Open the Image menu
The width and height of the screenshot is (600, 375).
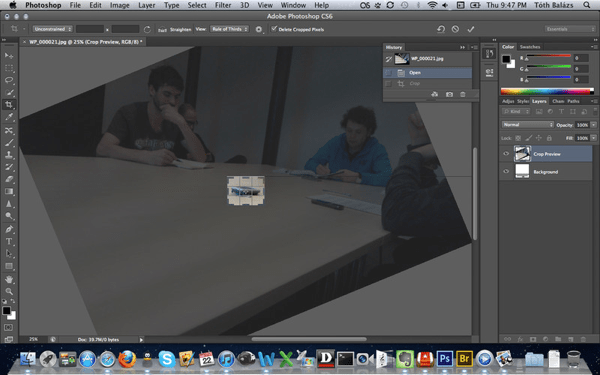click(120, 5)
